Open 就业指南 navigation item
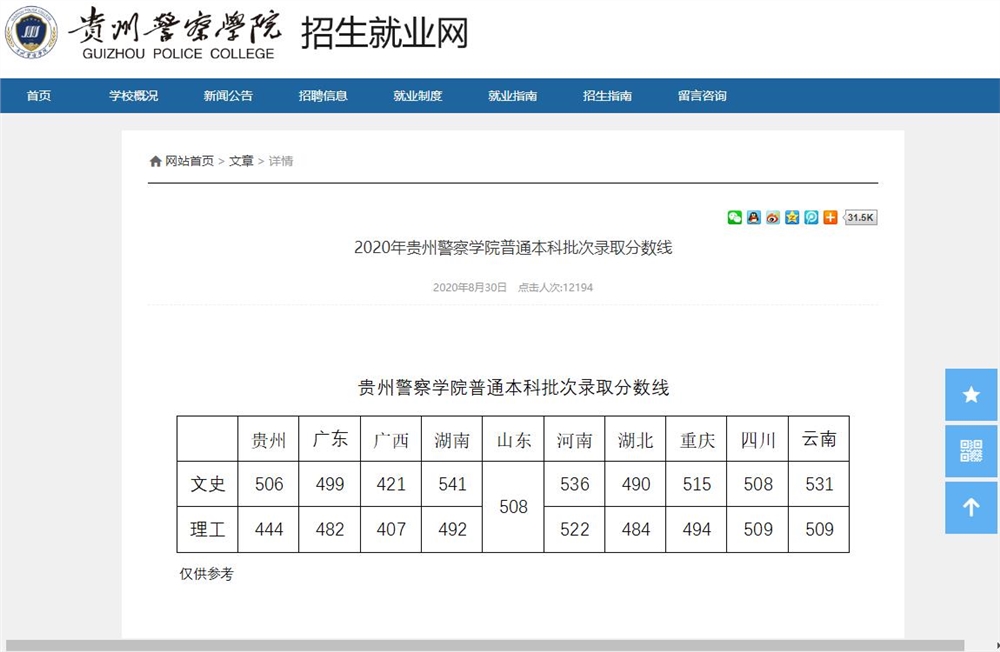Screen dimensions: 1000x652 pyautogui.click(x=512, y=96)
